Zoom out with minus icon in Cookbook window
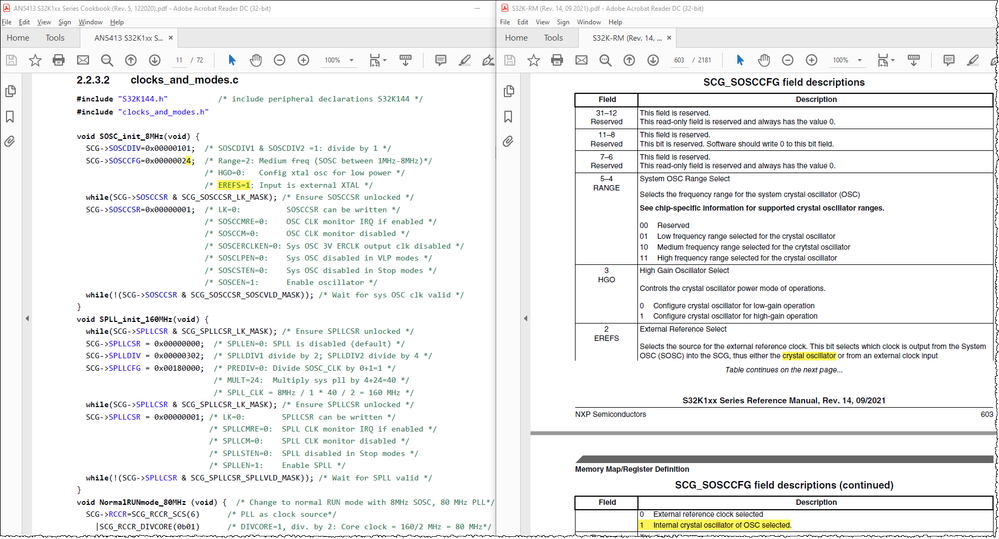 (x=279, y=60)
